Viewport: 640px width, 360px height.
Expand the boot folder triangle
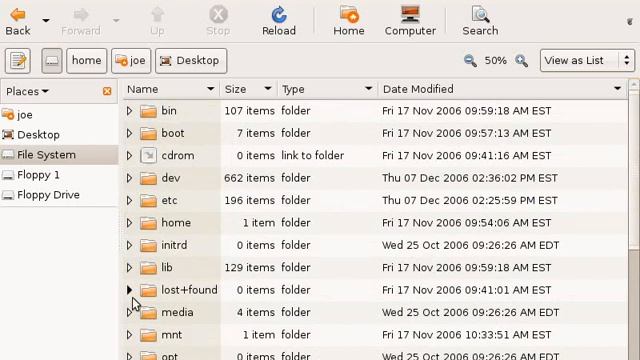click(x=129, y=133)
